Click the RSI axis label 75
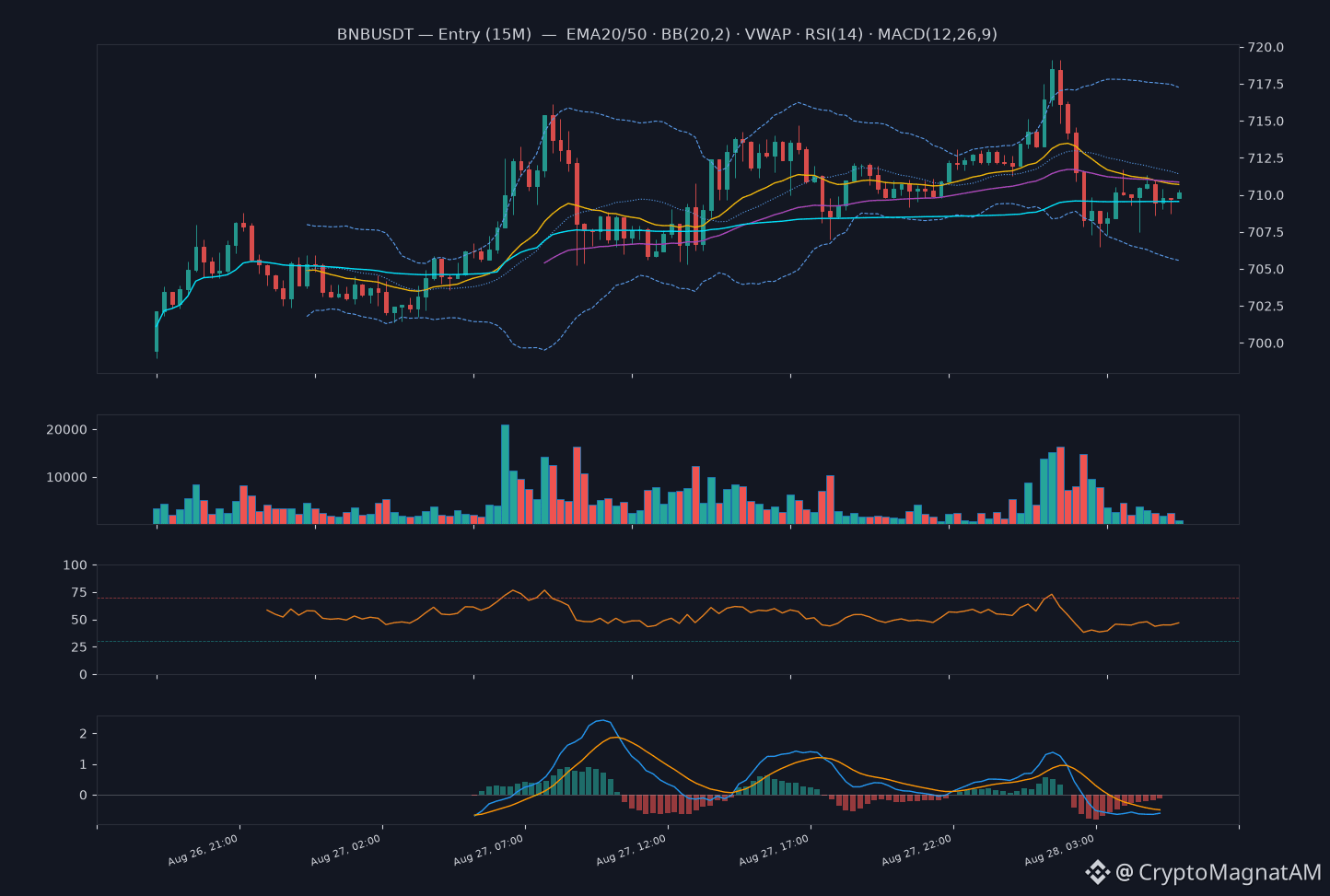Image resolution: width=1330 pixels, height=896 pixels. click(x=78, y=592)
